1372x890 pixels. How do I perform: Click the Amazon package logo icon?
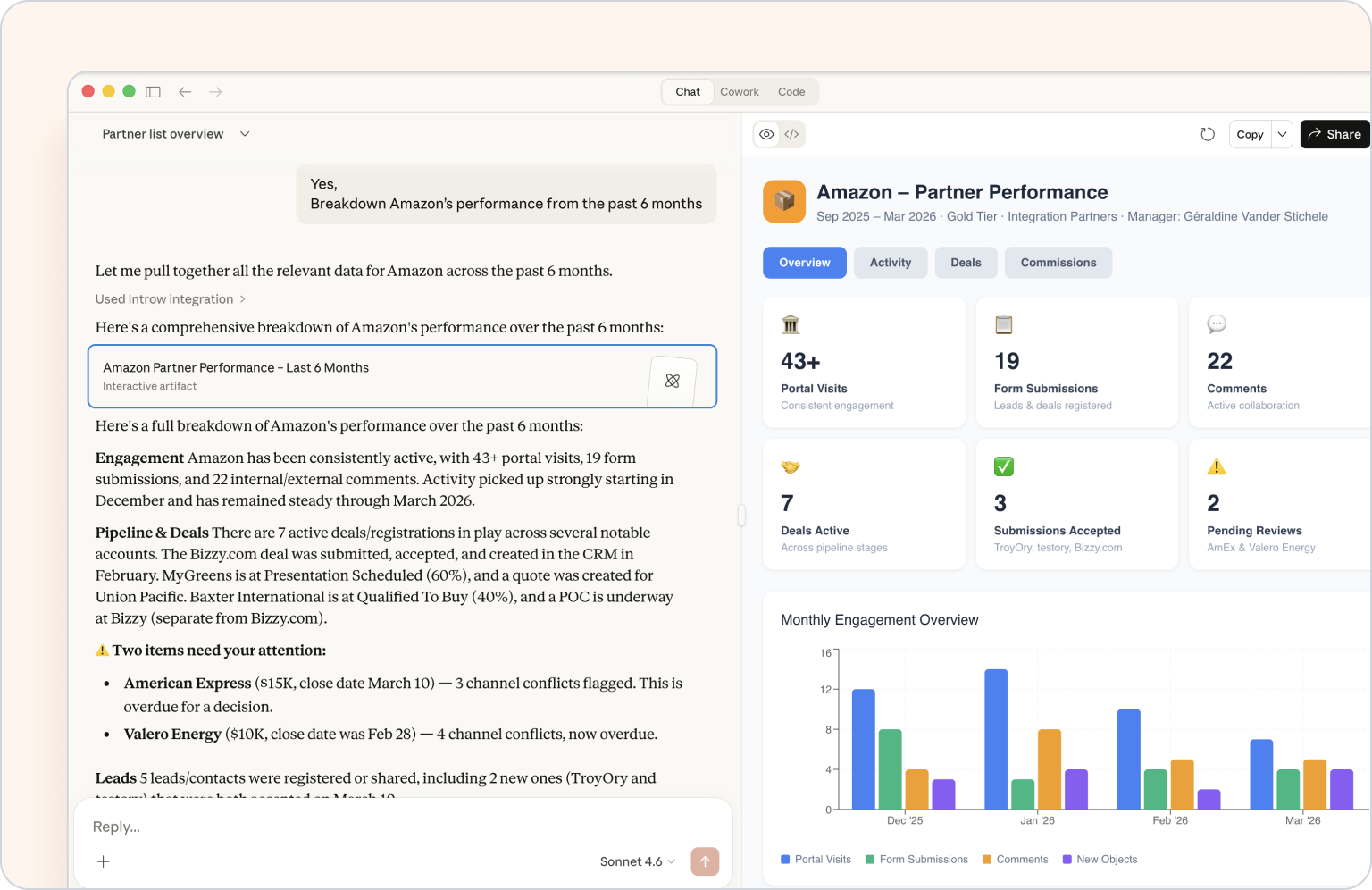tap(783, 201)
